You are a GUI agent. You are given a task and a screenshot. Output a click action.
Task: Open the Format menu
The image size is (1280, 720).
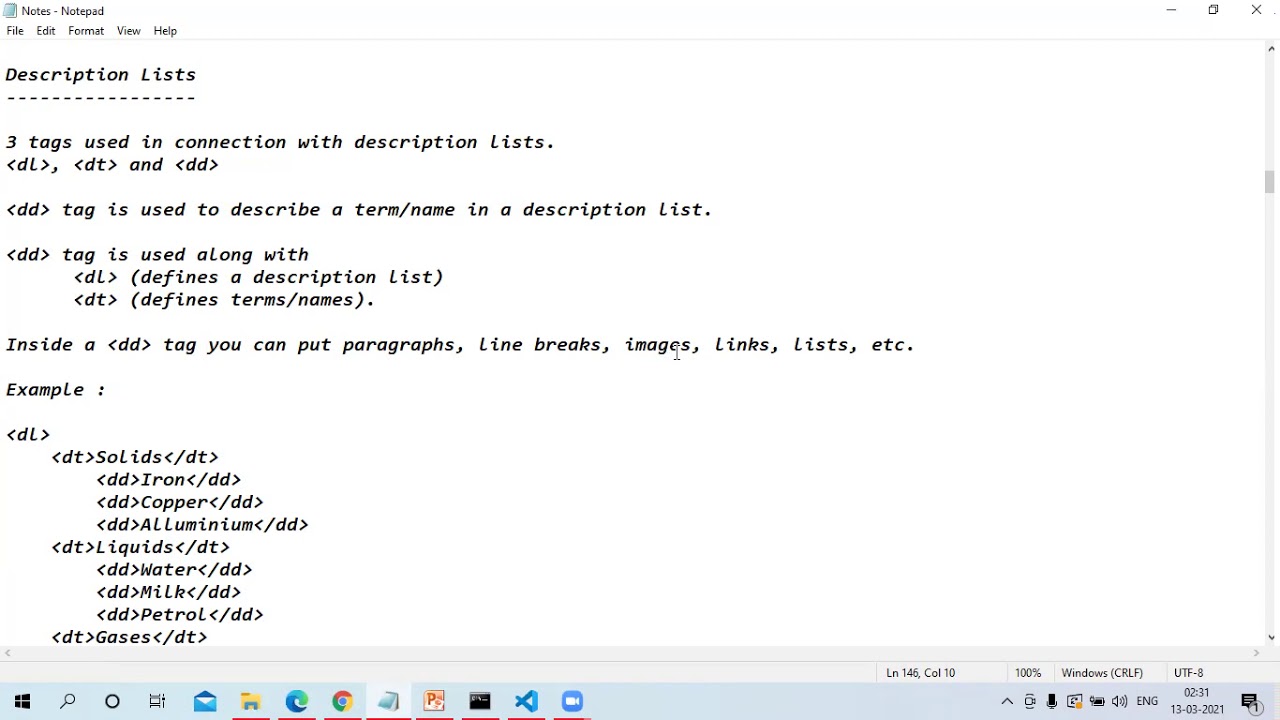coord(86,31)
